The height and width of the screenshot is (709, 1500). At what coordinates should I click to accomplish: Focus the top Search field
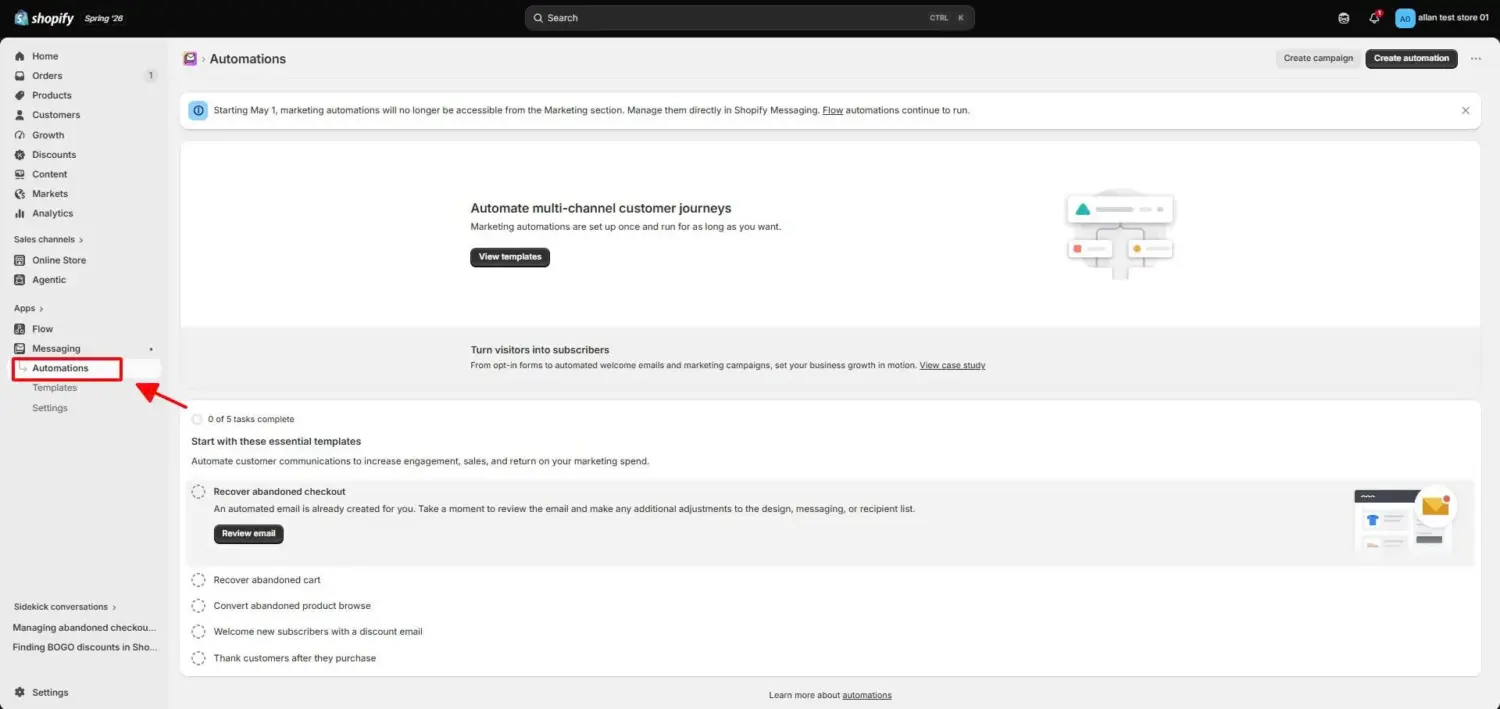(x=750, y=18)
